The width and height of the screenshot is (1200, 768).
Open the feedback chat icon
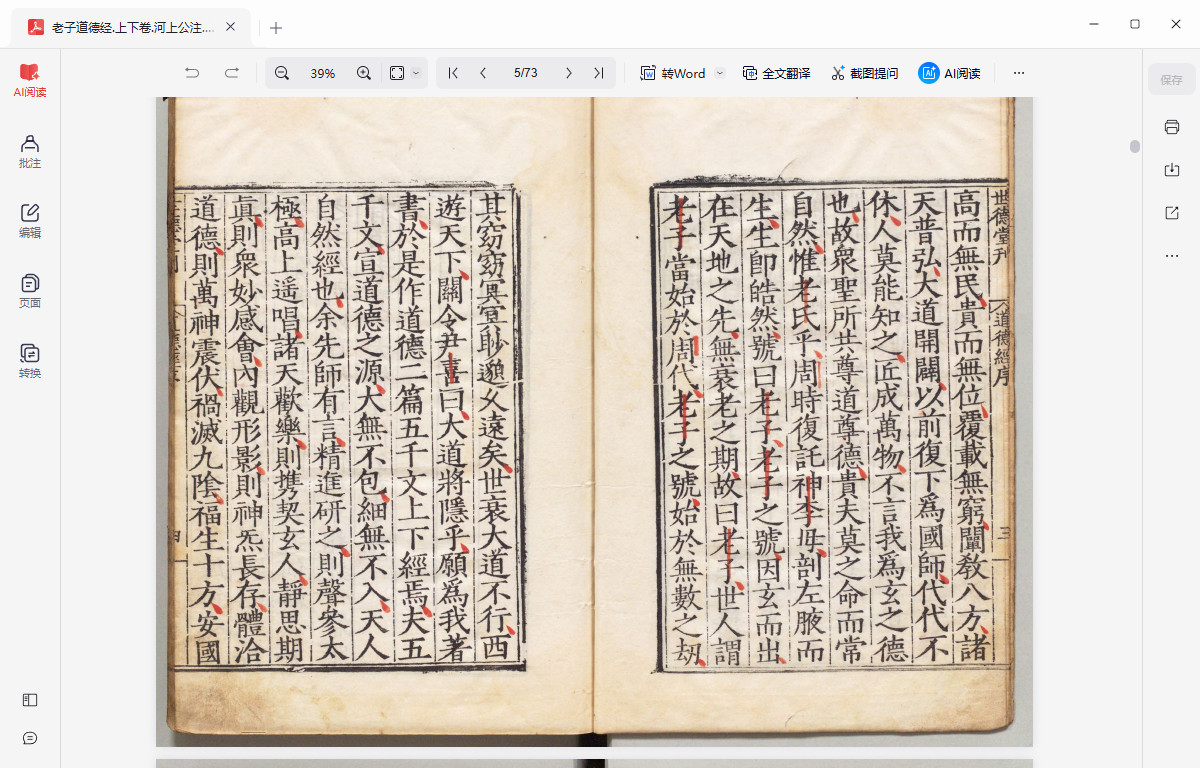pyautogui.click(x=30, y=738)
